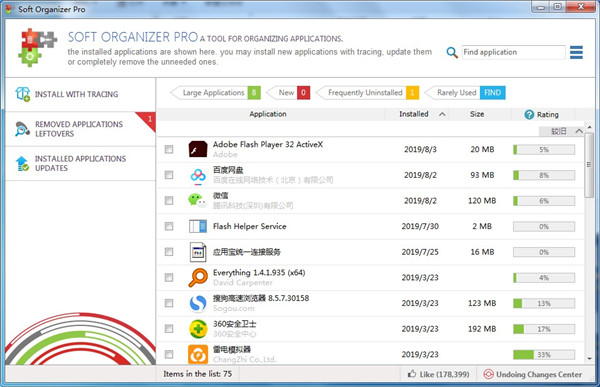The height and width of the screenshot is (387, 600).
Task: Open Installed Applications Updates section
Action: [x=80, y=163]
